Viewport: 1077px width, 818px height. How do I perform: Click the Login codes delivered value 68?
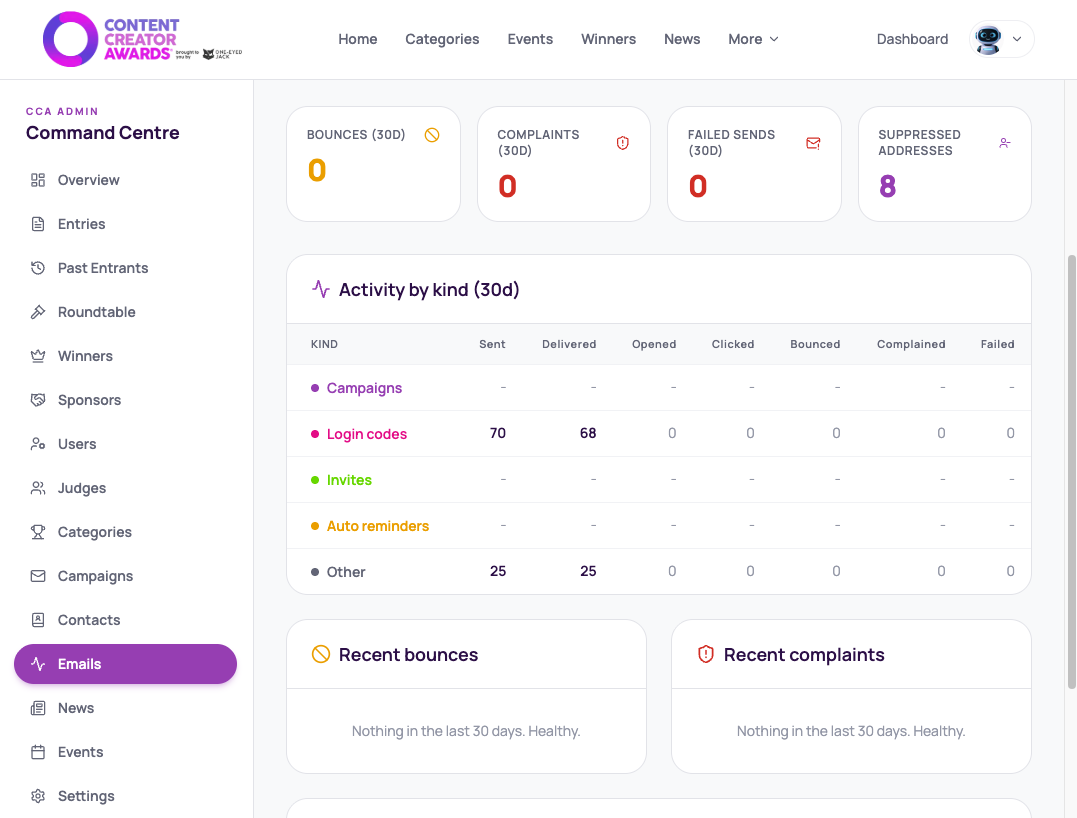(588, 433)
